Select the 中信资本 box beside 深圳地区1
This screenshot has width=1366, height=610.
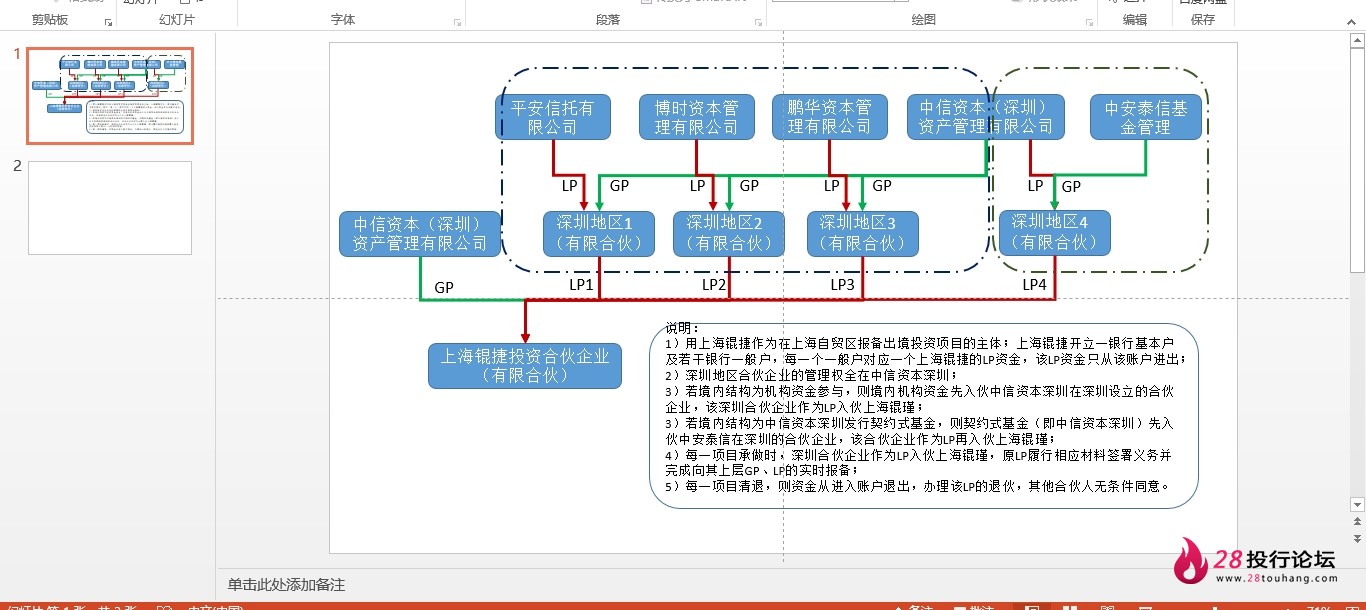pos(420,233)
